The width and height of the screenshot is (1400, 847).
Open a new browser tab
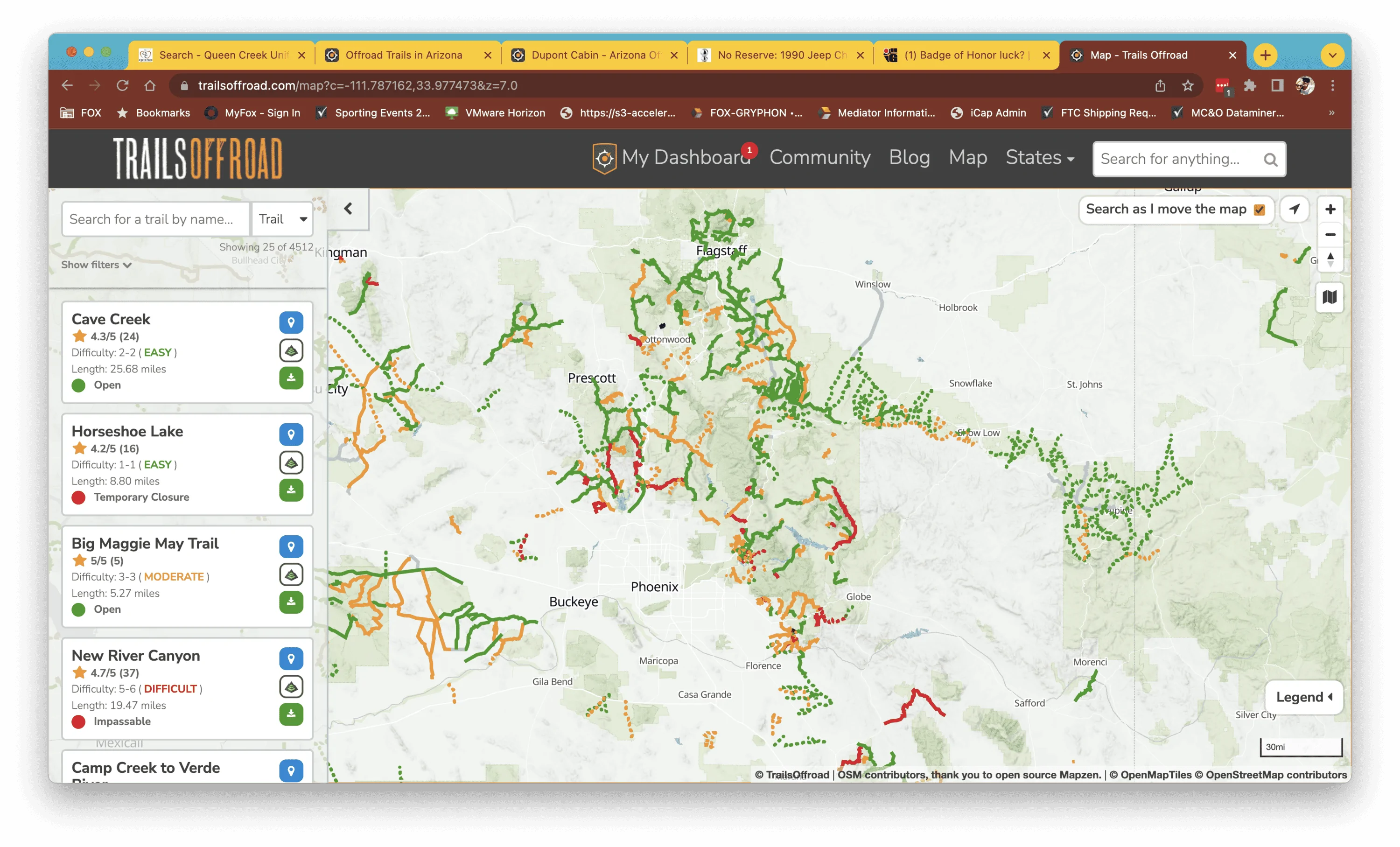1265,55
